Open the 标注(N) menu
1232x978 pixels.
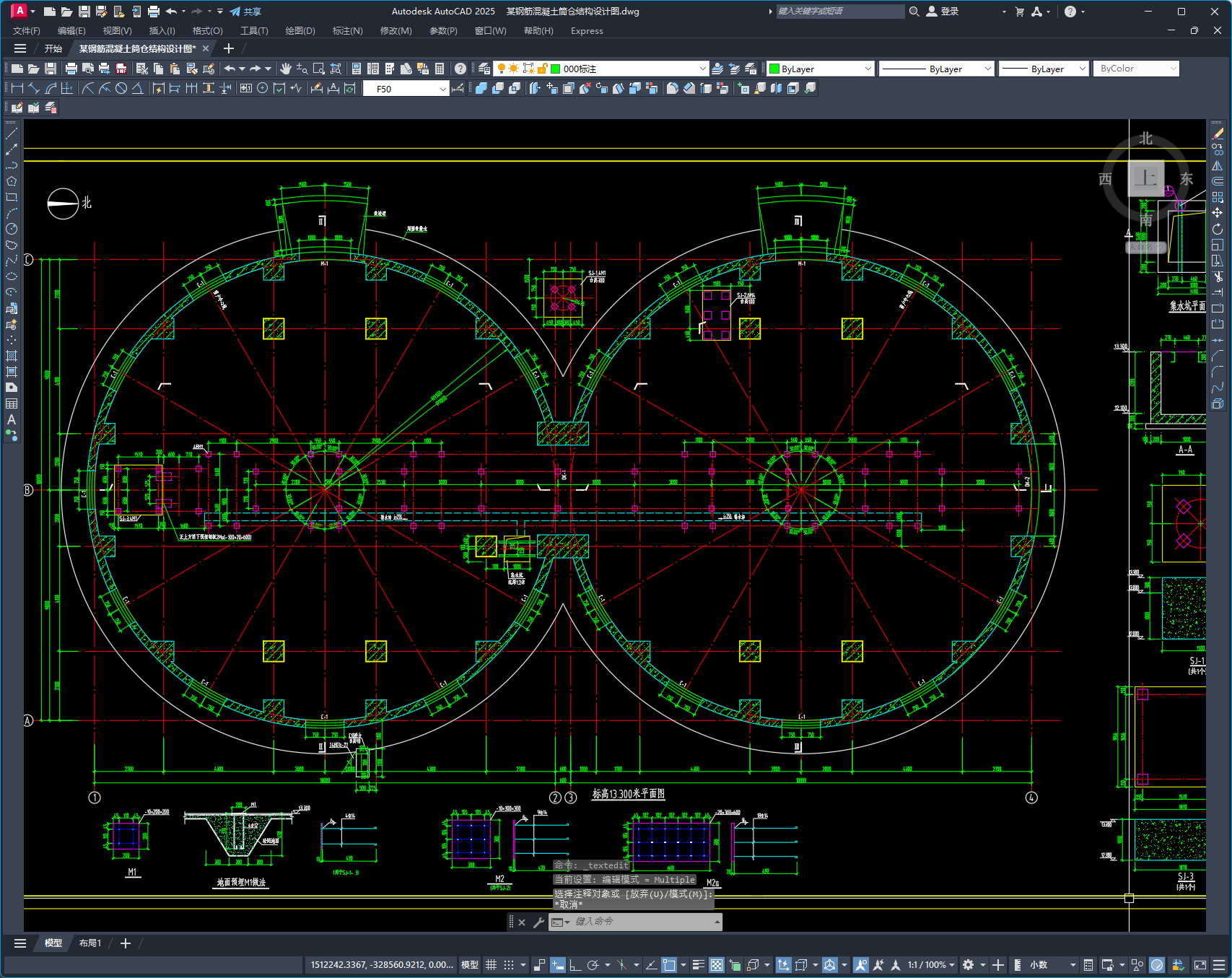[x=347, y=31]
